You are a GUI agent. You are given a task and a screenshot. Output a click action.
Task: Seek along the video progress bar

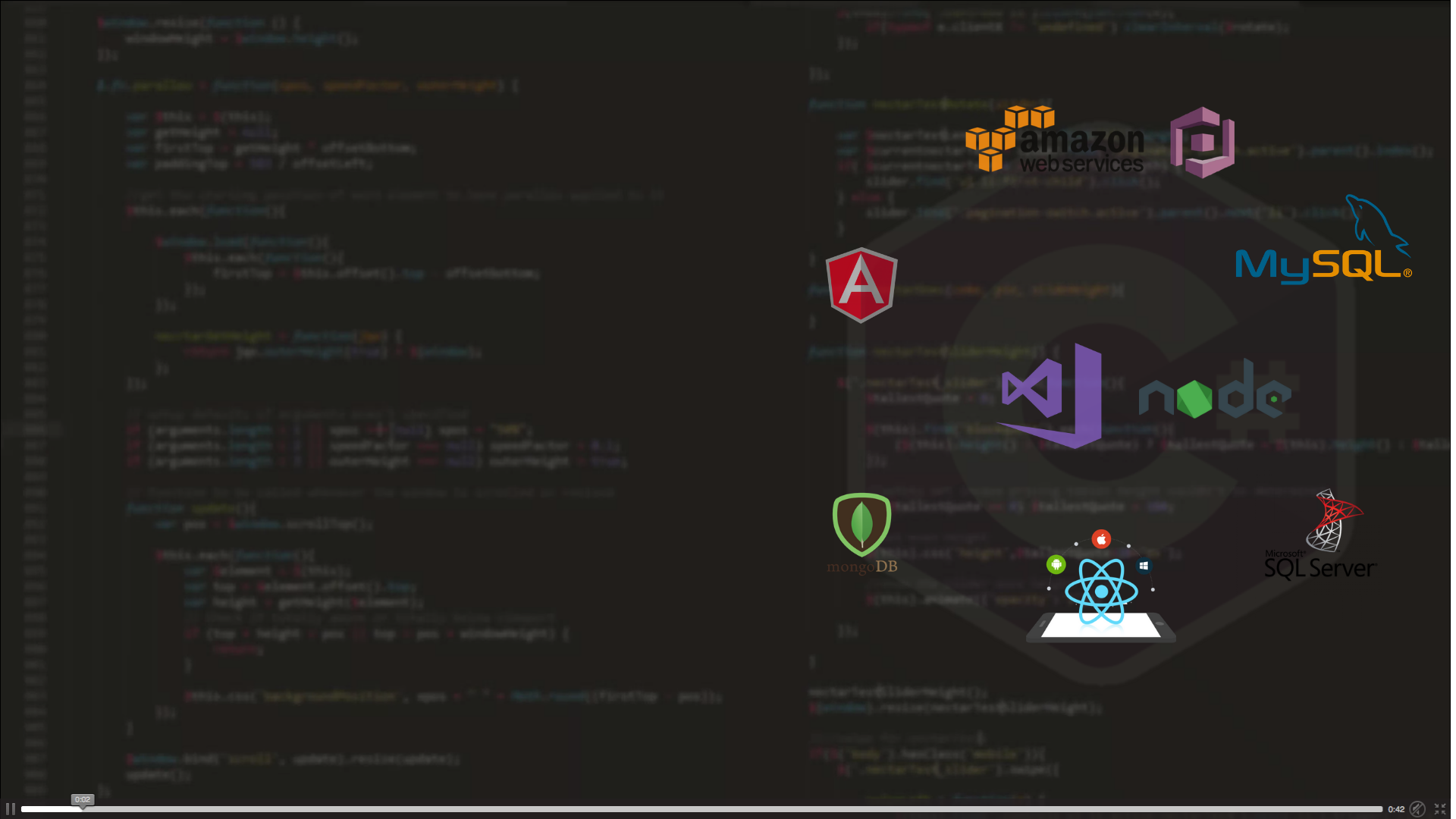click(x=701, y=809)
